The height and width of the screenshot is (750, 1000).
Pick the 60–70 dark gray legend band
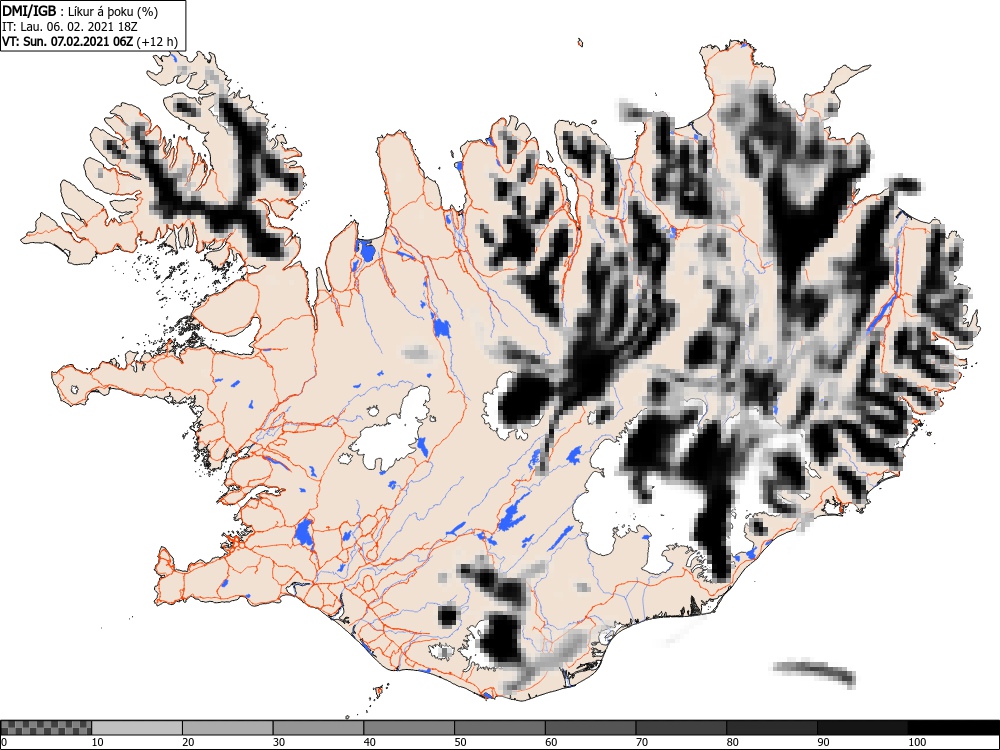[590, 728]
